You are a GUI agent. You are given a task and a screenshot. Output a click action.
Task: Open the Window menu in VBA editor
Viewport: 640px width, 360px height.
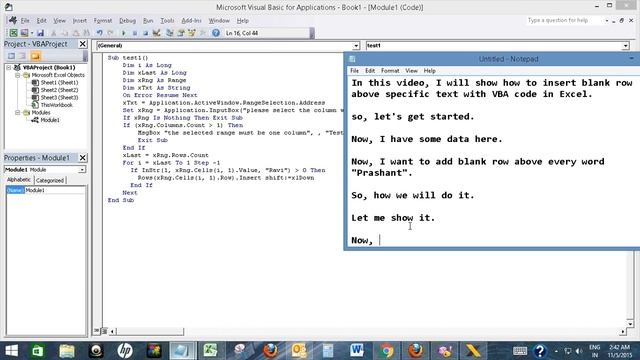click(x=219, y=20)
